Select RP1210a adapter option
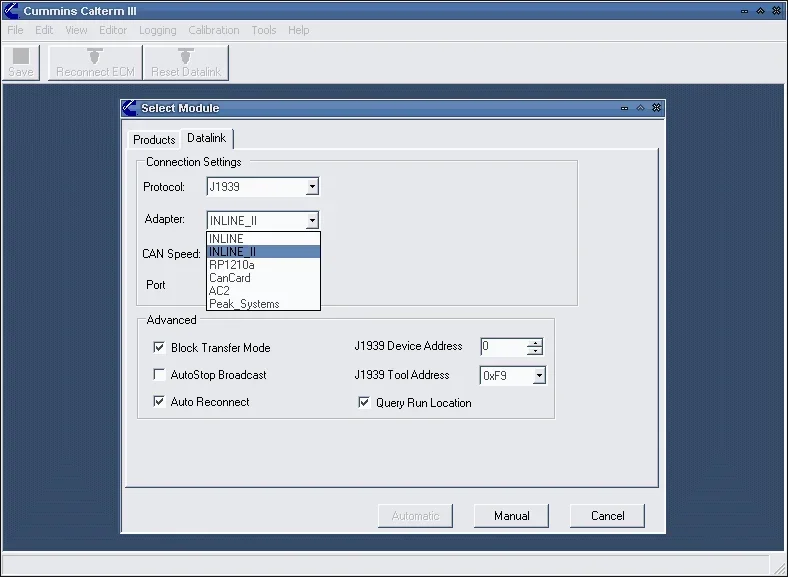Viewport: 788px width, 577px height. [263, 265]
